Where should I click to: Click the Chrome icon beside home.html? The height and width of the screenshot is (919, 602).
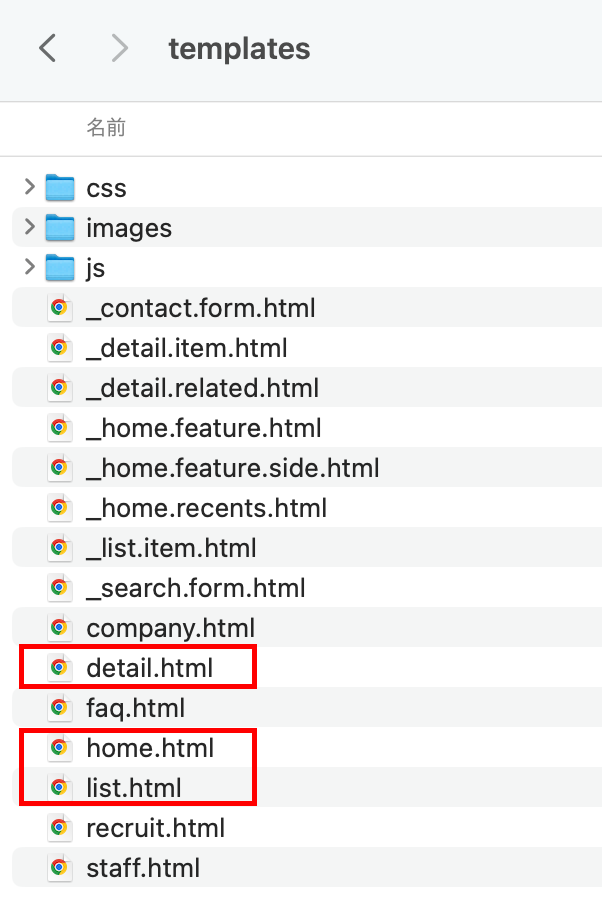[x=59, y=747]
